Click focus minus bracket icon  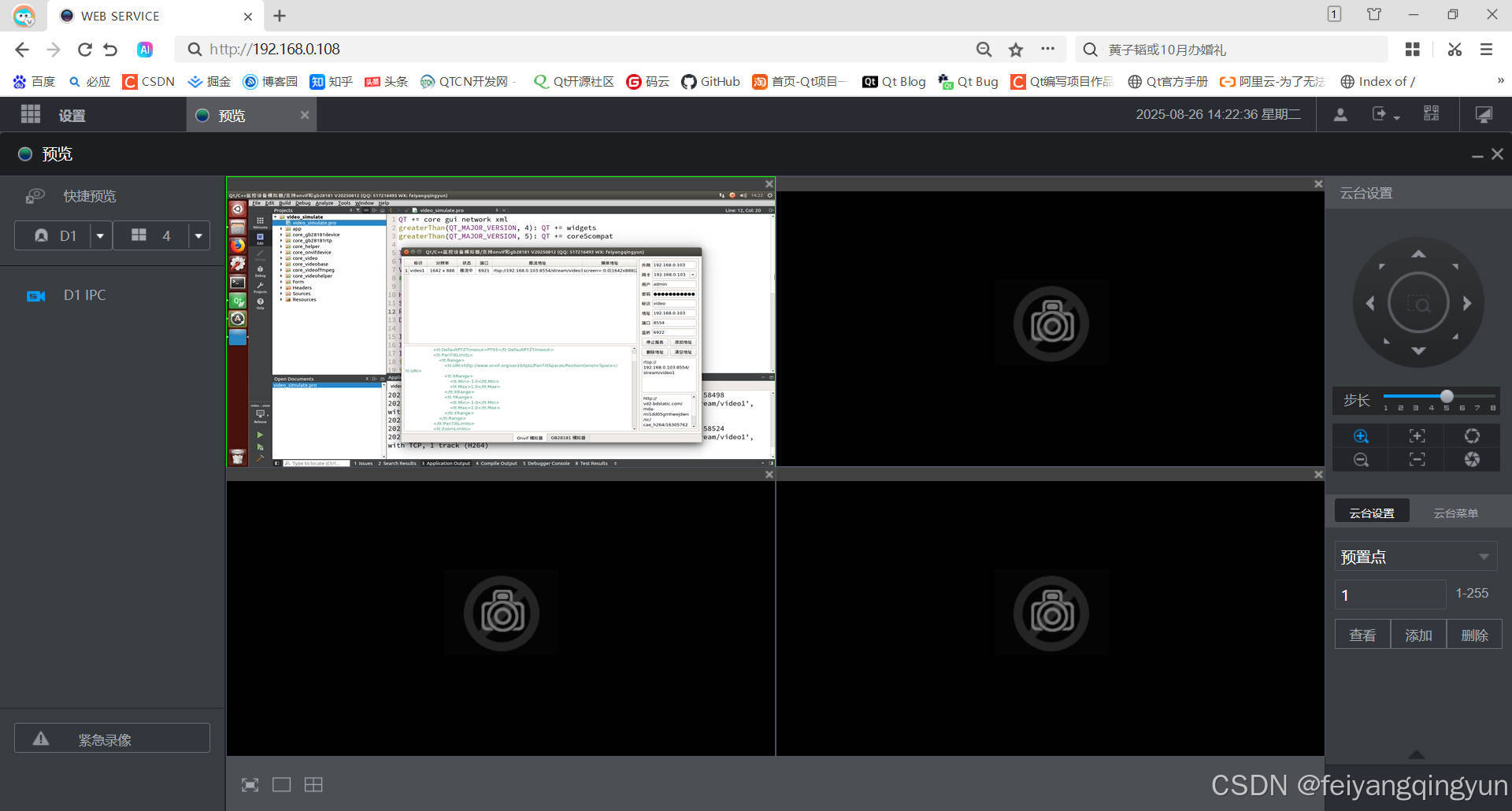pos(1417,460)
